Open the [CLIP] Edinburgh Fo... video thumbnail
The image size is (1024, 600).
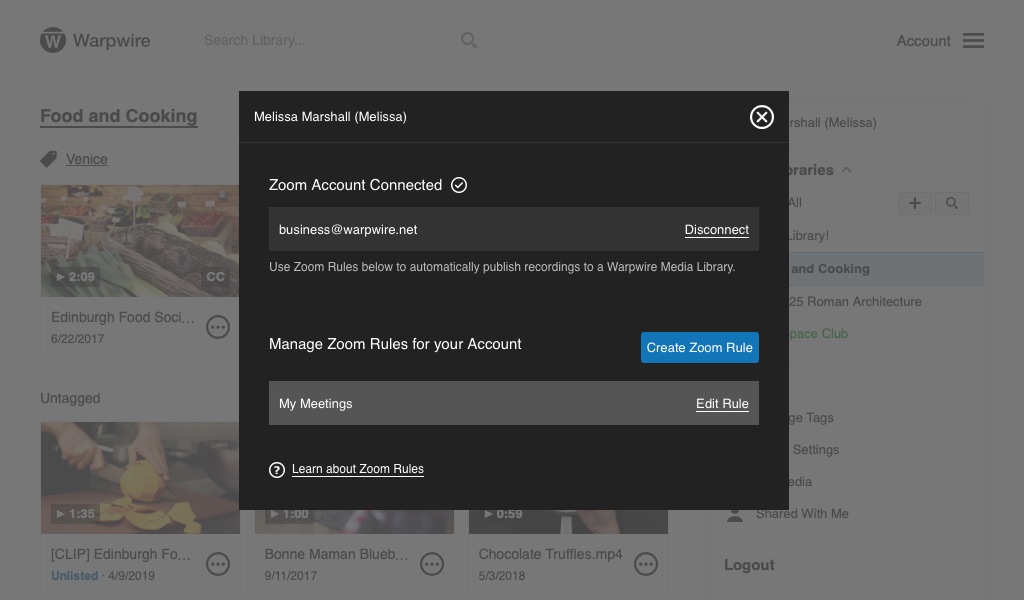click(x=140, y=478)
